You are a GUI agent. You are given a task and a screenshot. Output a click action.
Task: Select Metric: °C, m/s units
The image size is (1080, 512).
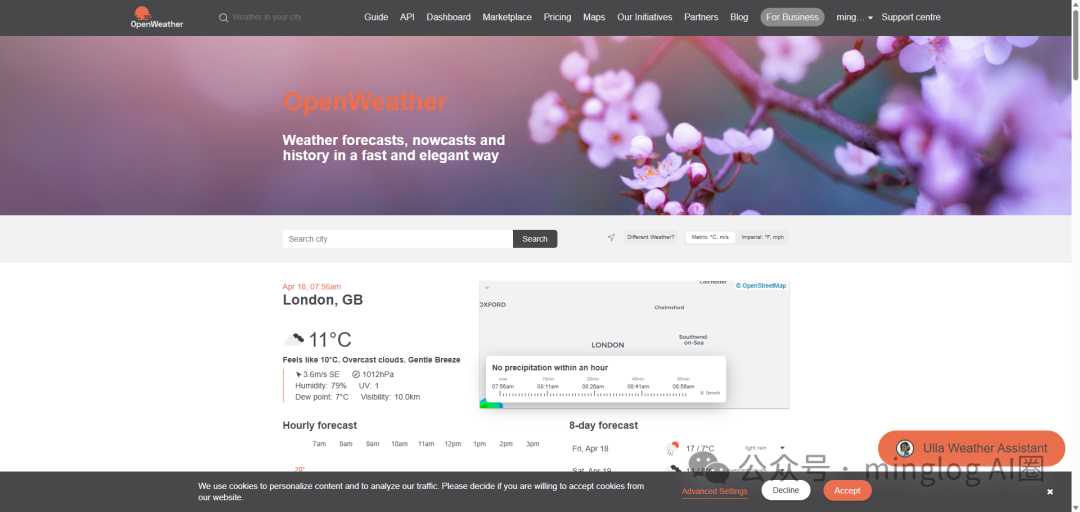click(710, 237)
